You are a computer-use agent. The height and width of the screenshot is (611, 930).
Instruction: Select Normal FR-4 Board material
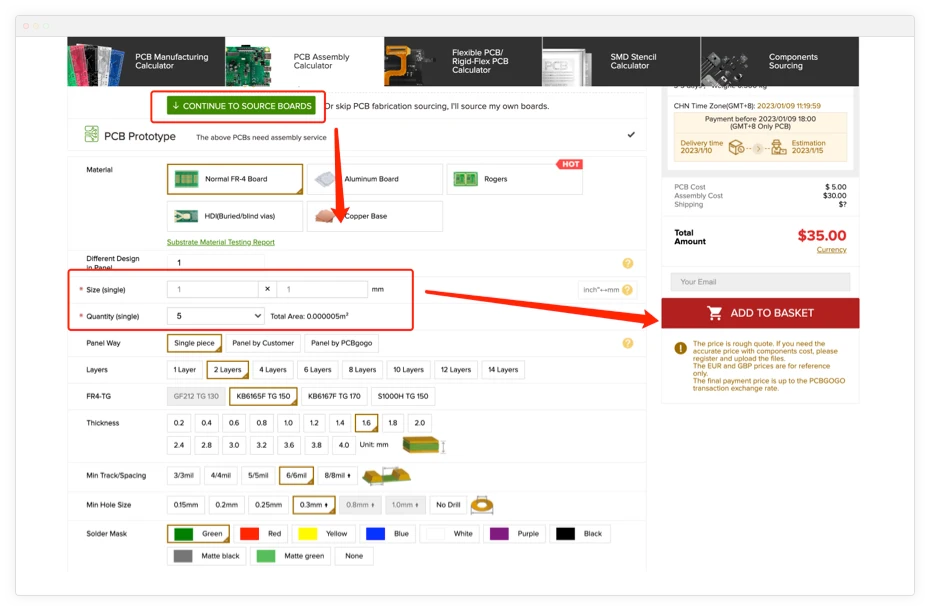click(235, 179)
